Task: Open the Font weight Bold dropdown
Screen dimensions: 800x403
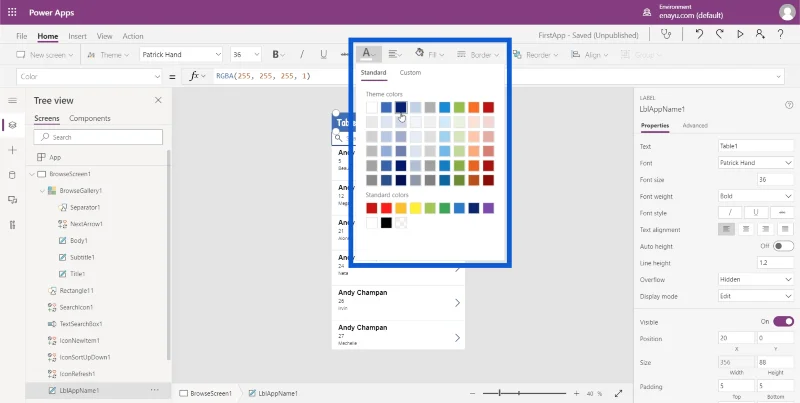Action: [756, 196]
